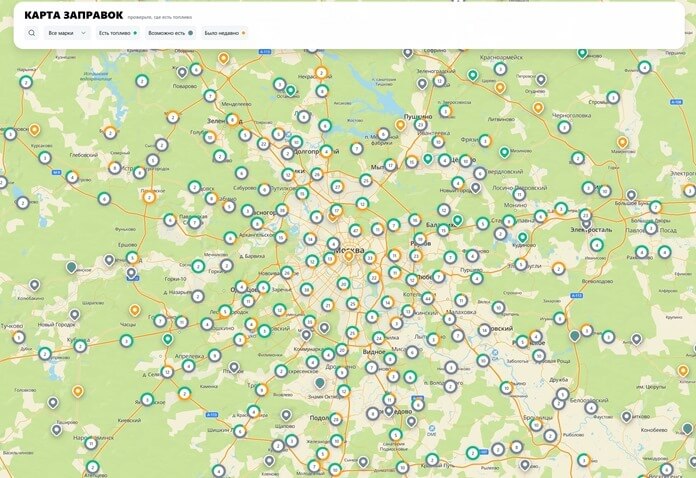
Task: Open the station search magnifier icon
Action: [32, 33]
